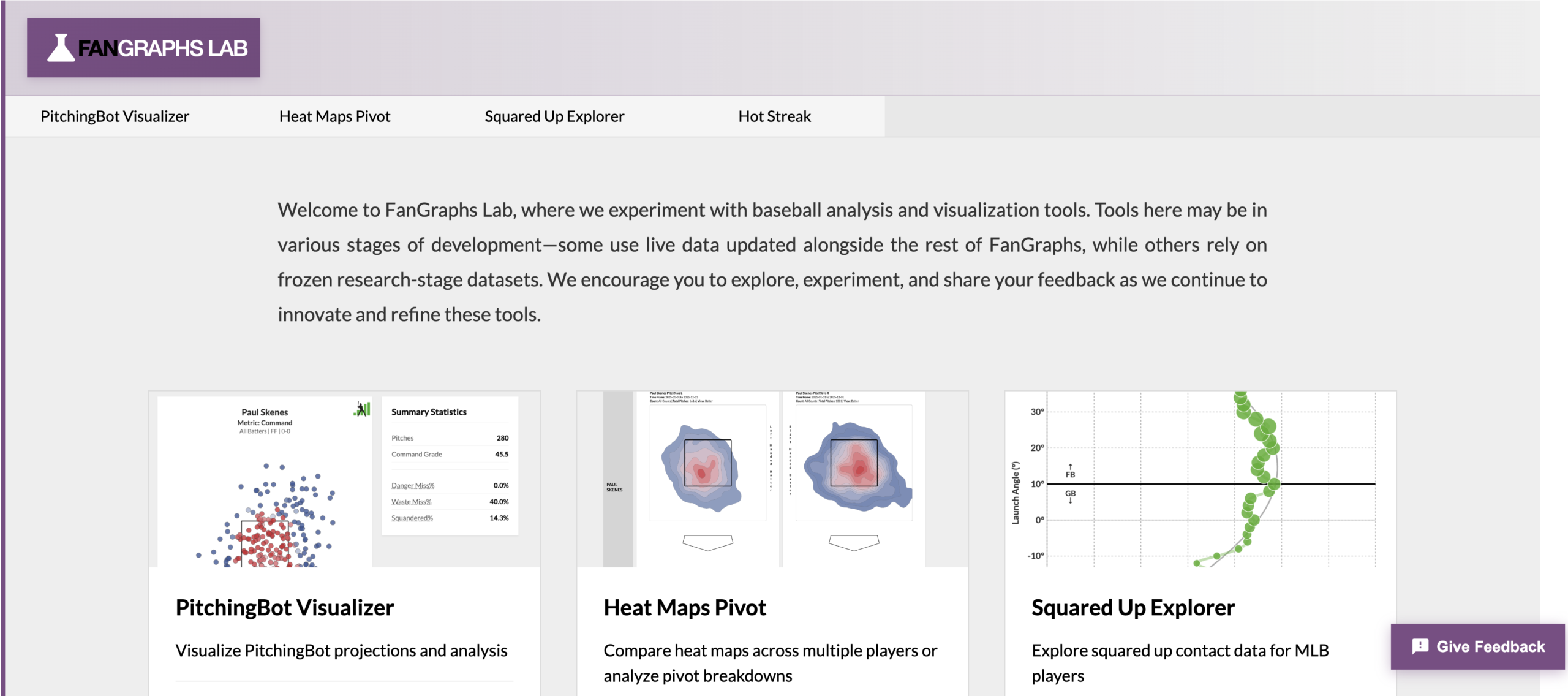Screen dimensions: 1568x696
Task: Click the launch angle chart thumbnail
Action: pyautogui.click(x=1200, y=479)
